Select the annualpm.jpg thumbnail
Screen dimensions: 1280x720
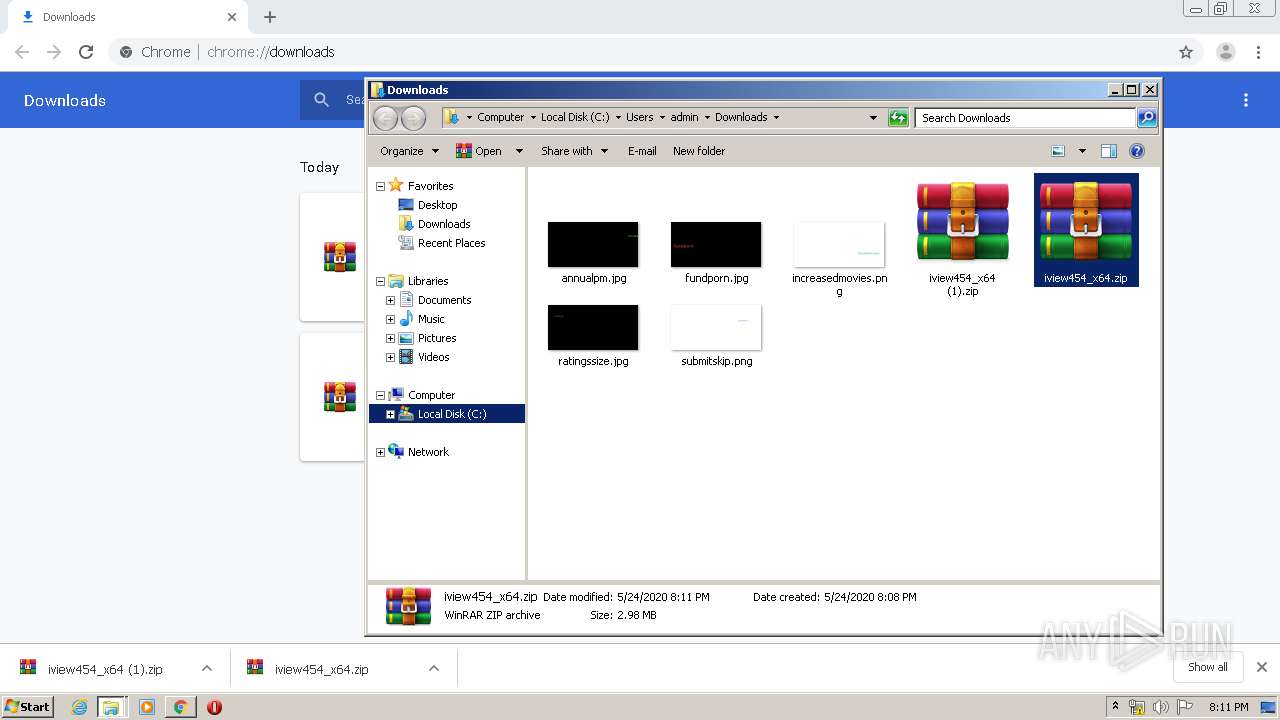pyautogui.click(x=593, y=244)
